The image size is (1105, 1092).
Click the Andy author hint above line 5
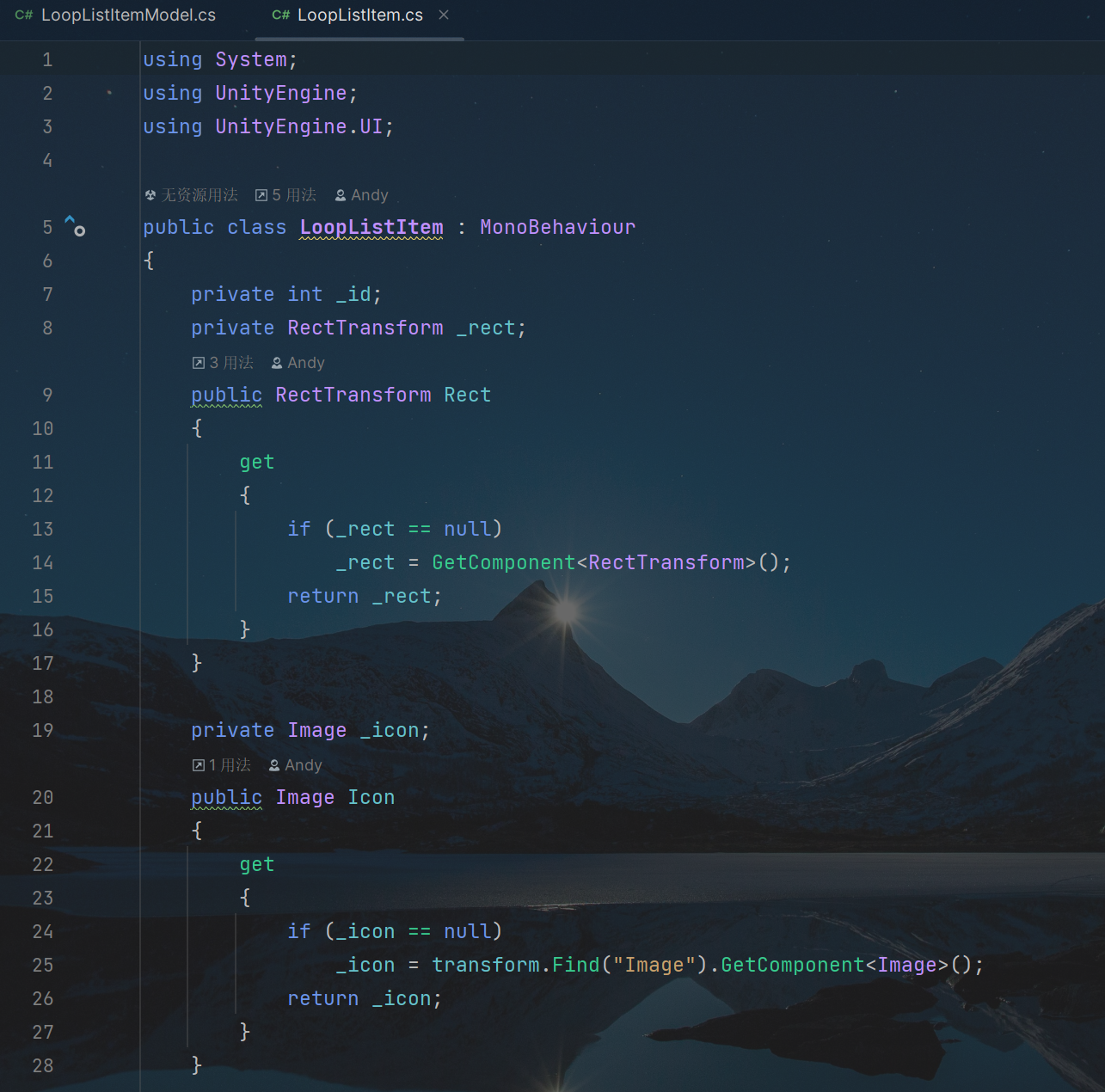click(361, 195)
